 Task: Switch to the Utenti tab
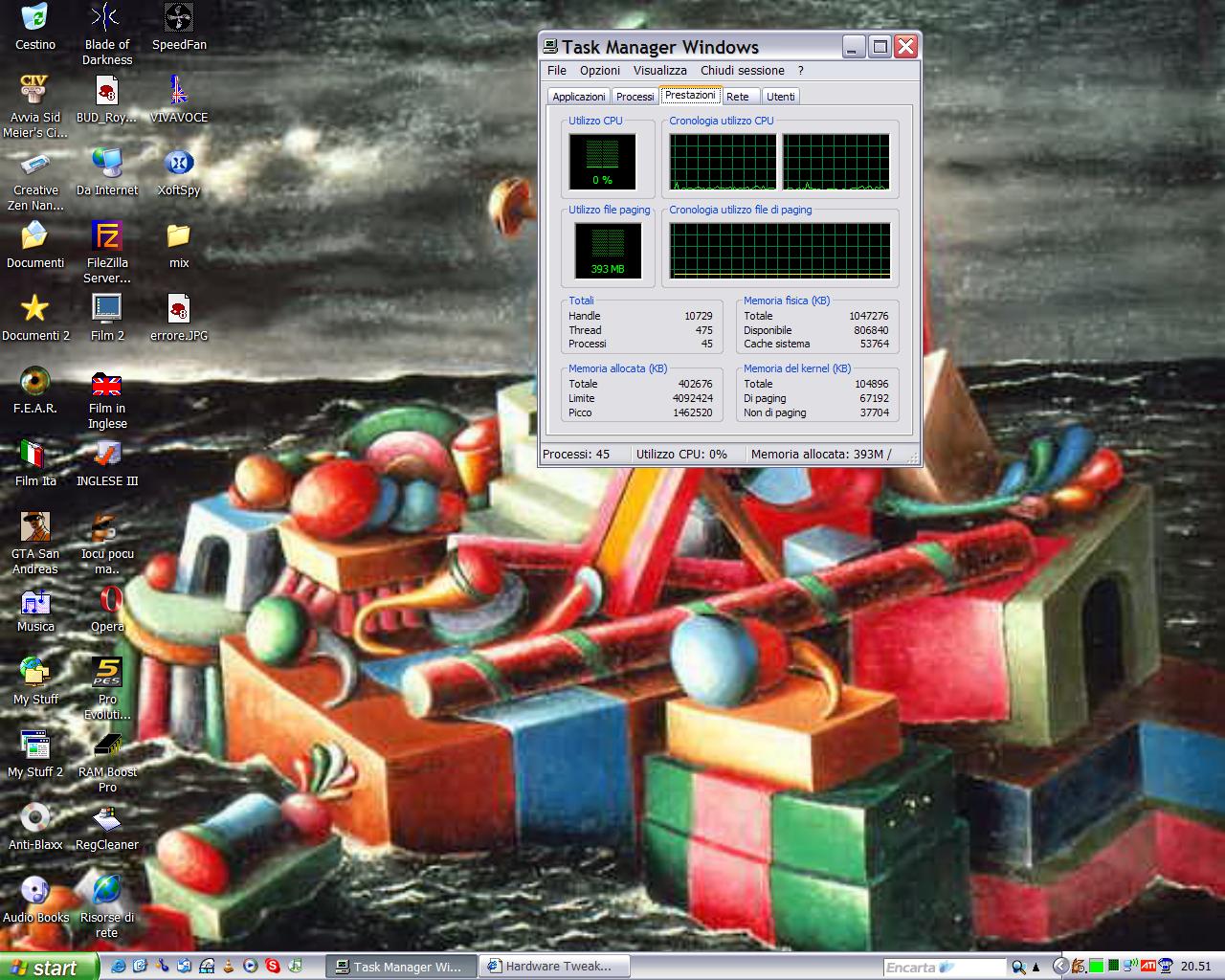click(780, 97)
